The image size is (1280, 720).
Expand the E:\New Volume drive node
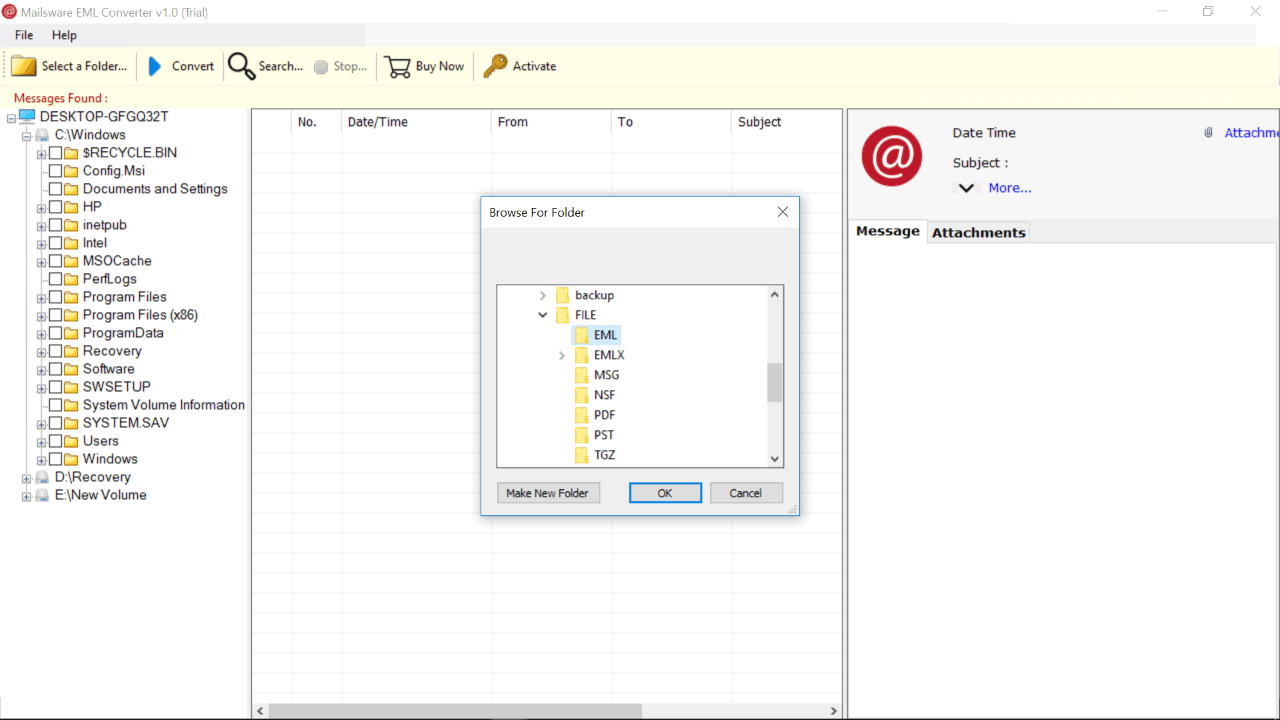pos(27,496)
